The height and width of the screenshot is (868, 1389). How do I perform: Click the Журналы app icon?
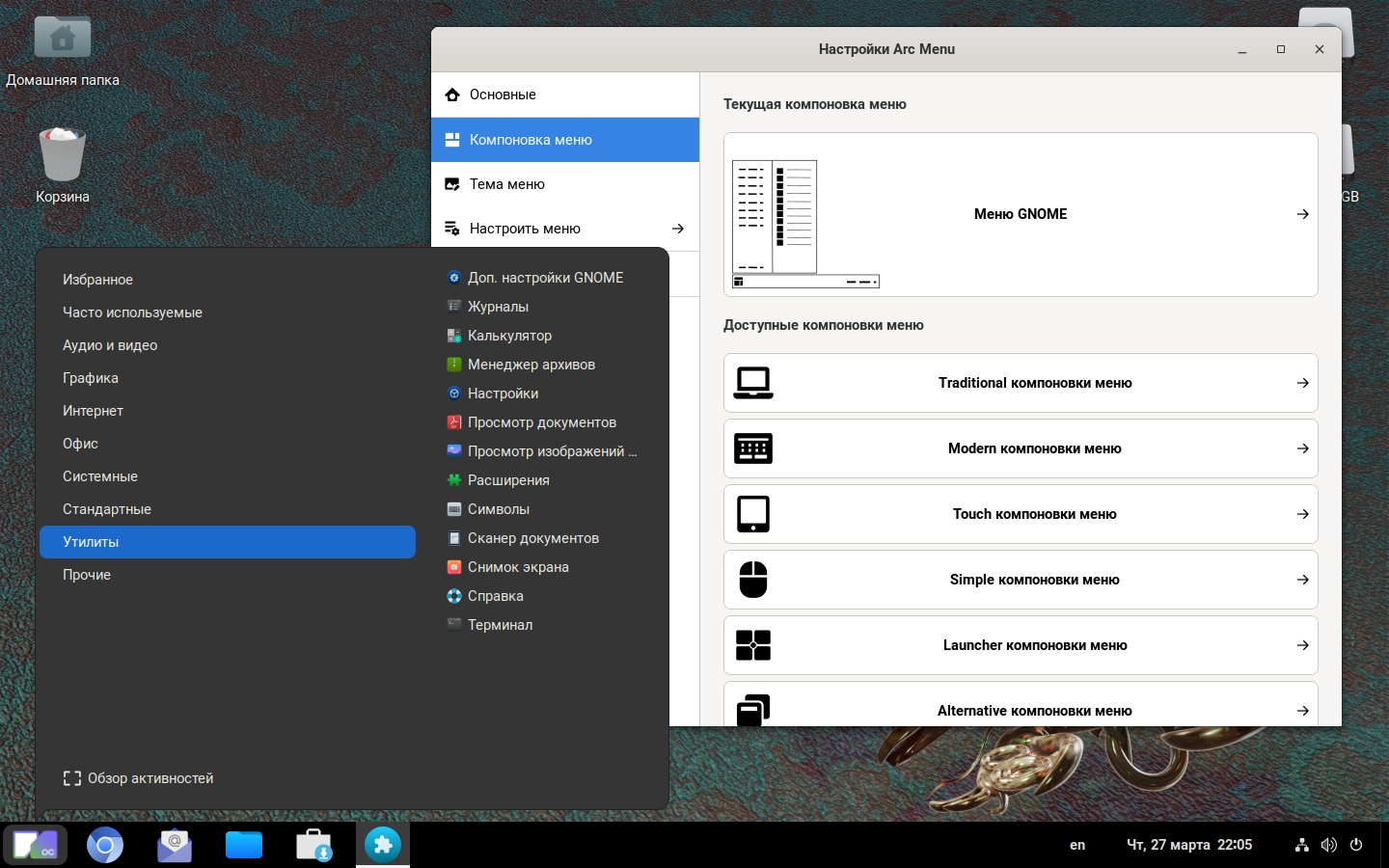(454, 307)
